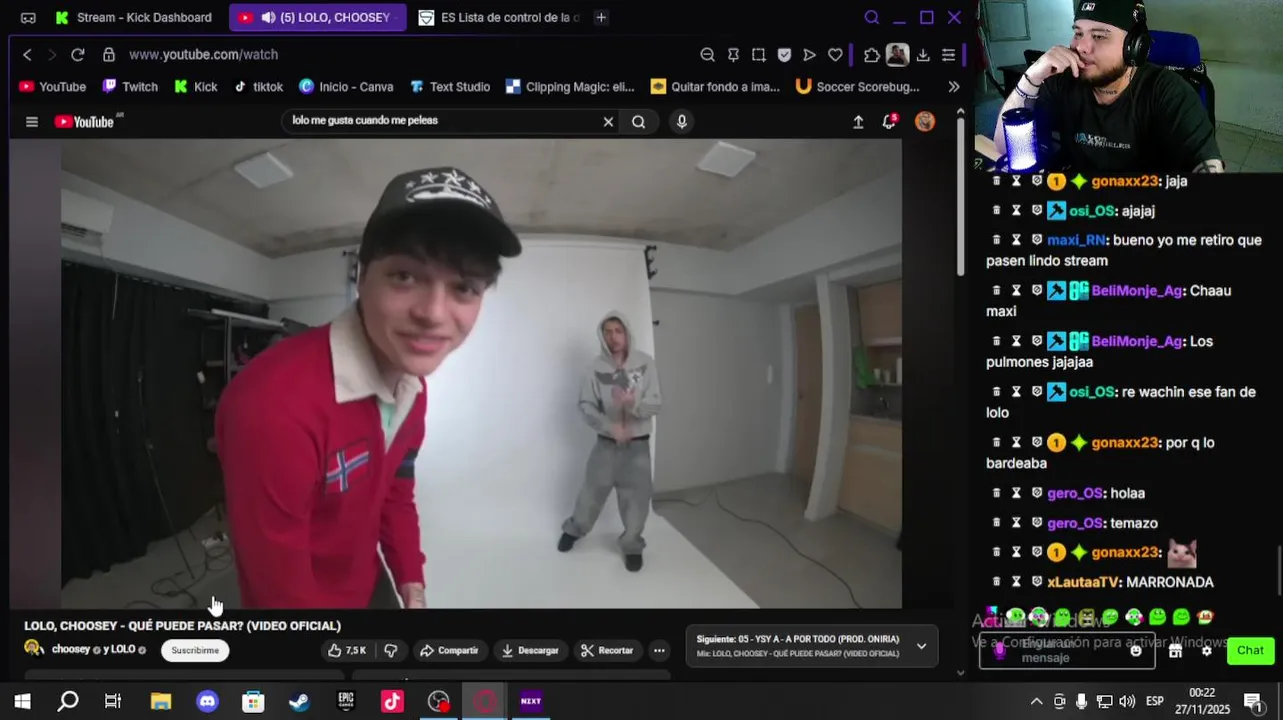
Task: Click username xLautaaTV in chat
Action: (x=1083, y=582)
